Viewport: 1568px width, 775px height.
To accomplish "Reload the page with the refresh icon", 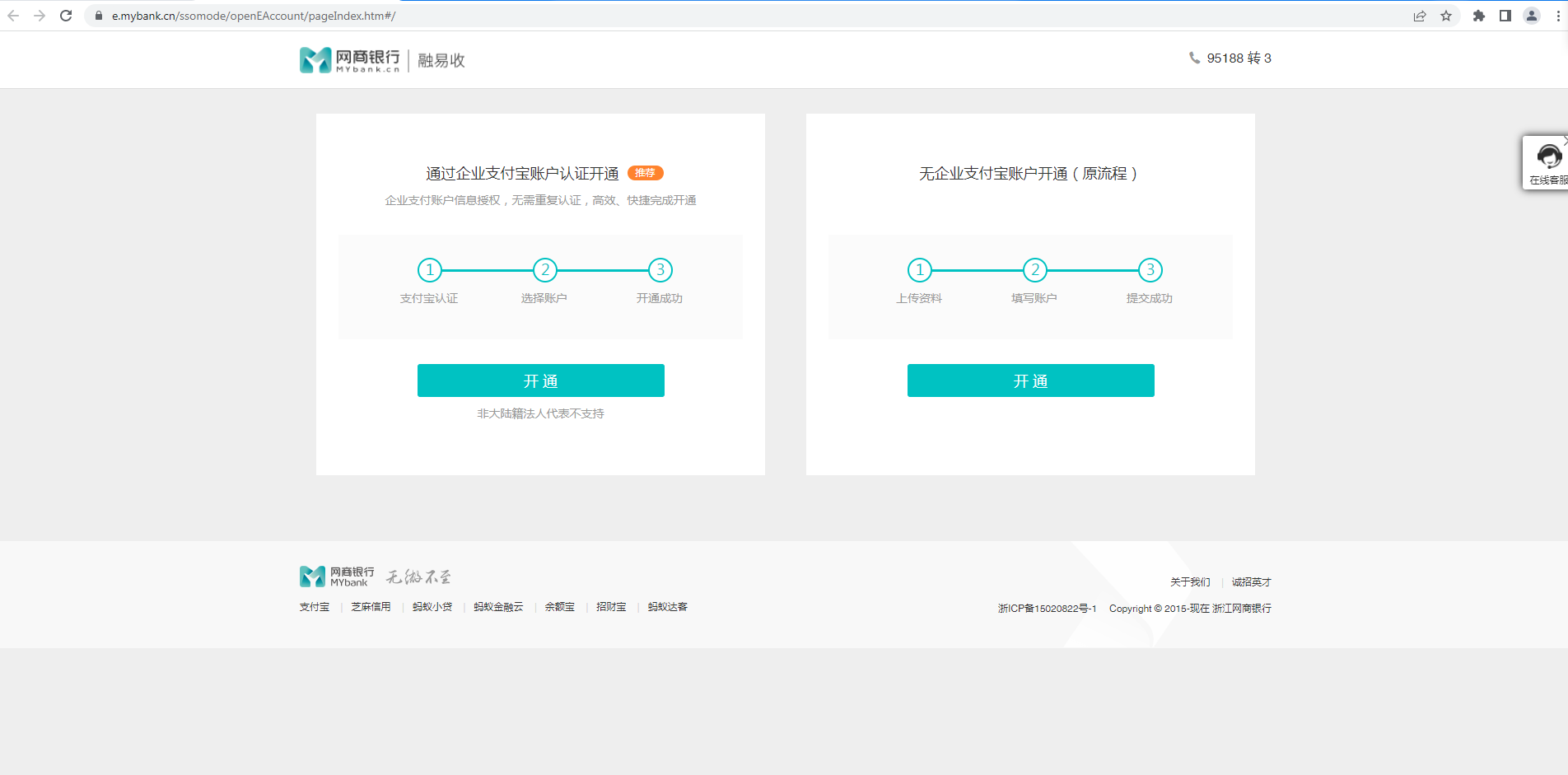I will tap(66, 16).
